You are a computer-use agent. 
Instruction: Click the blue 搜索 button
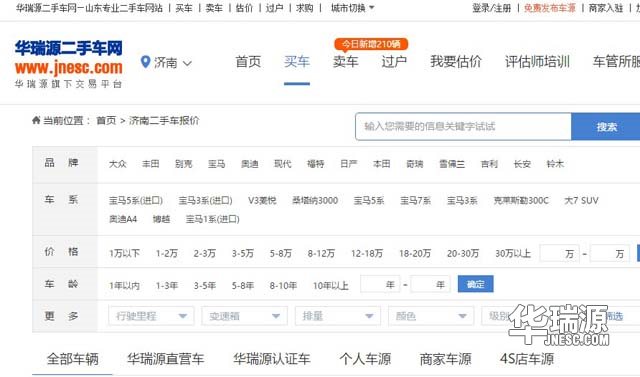point(606,126)
